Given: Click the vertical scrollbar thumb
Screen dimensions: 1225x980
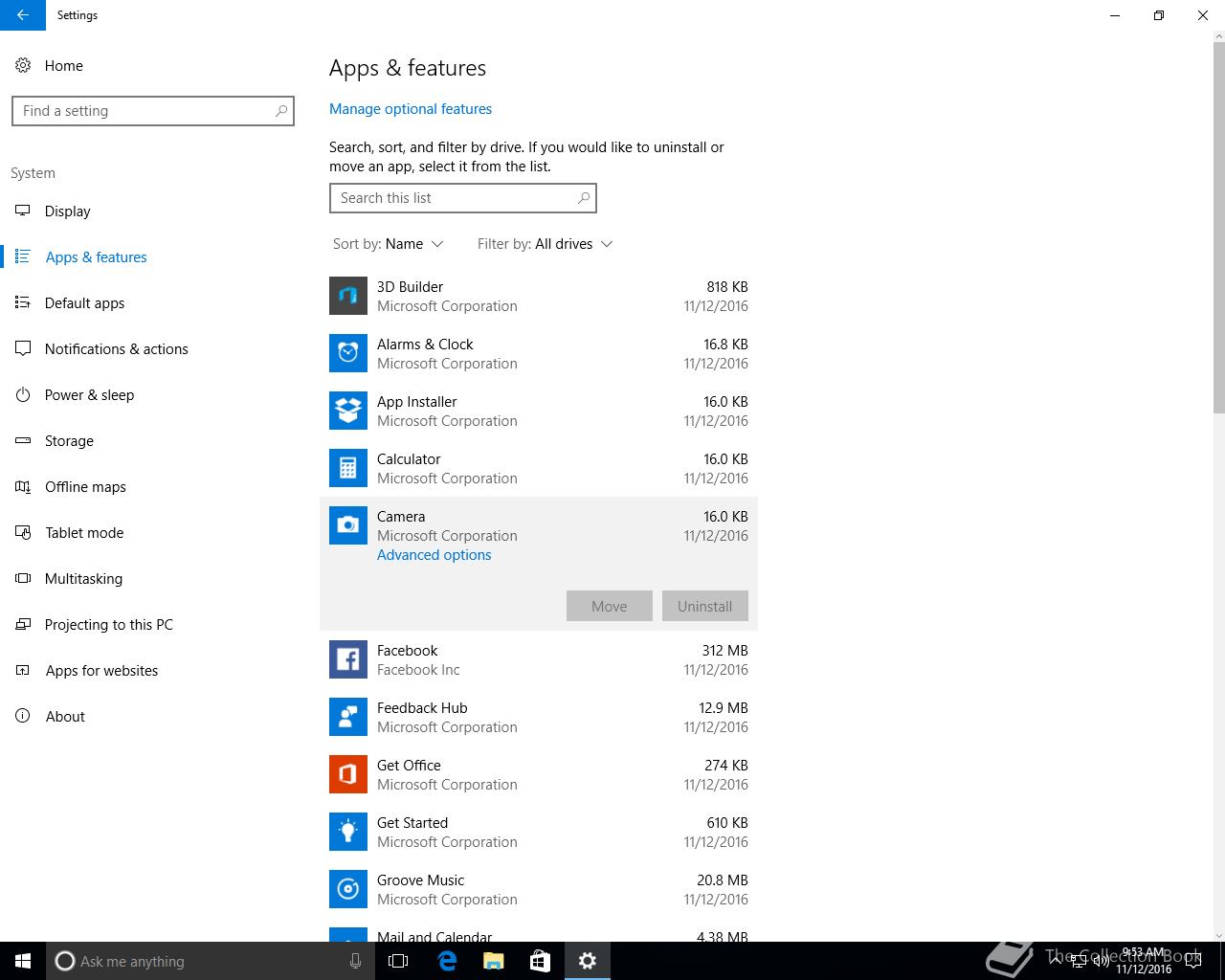Looking at the screenshot, I should (1218, 230).
